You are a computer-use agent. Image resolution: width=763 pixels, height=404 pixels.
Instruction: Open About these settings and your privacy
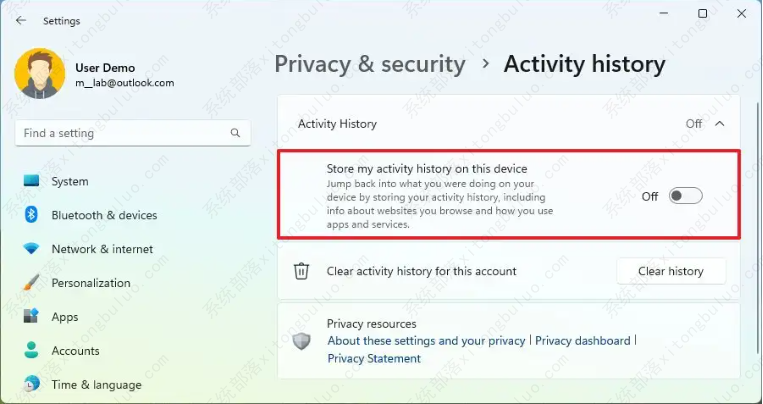click(426, 341)
